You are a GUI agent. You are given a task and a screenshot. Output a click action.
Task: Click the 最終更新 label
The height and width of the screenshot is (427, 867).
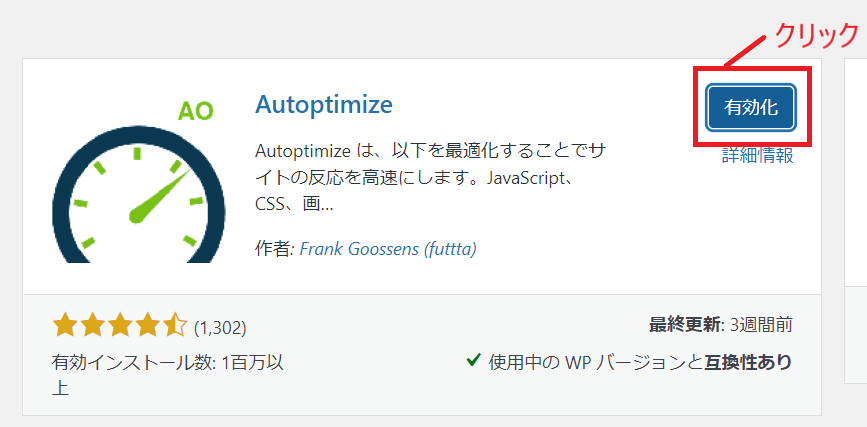point(684,325)
